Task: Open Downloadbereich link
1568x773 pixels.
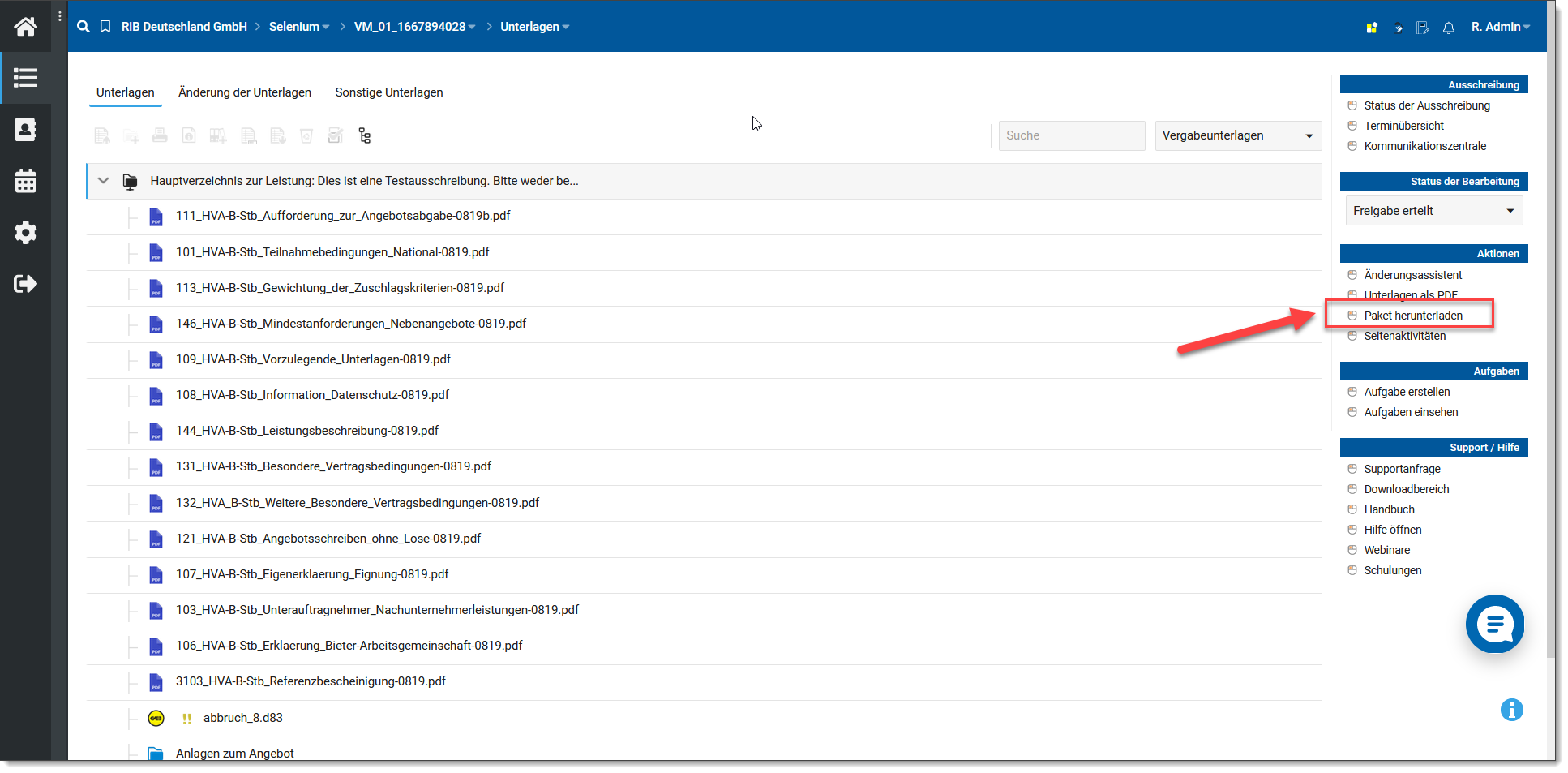Action: pyautogui.click(x=1407, y=489)
